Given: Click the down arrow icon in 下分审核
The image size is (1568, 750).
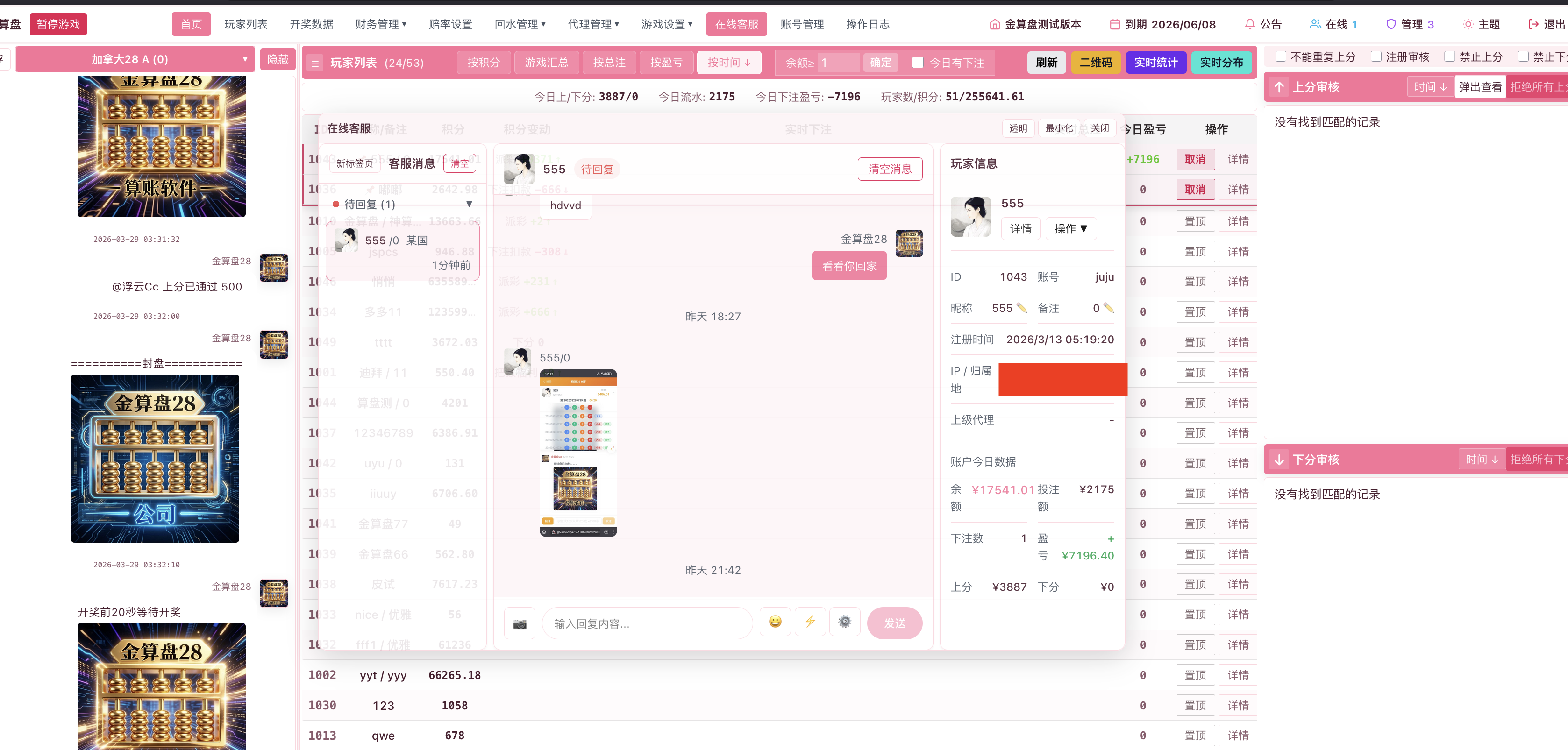Looking at the screenshot, I should pos(1279,460).
